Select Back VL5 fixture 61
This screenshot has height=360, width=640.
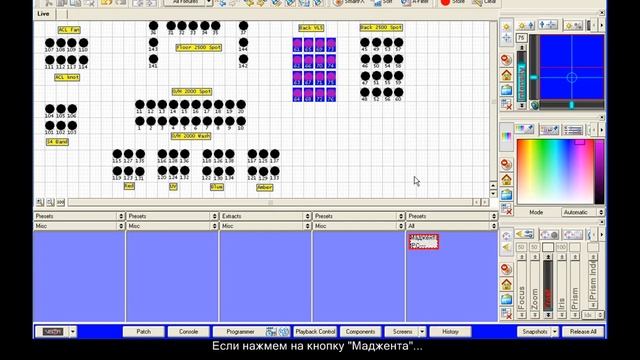[297, 45]
